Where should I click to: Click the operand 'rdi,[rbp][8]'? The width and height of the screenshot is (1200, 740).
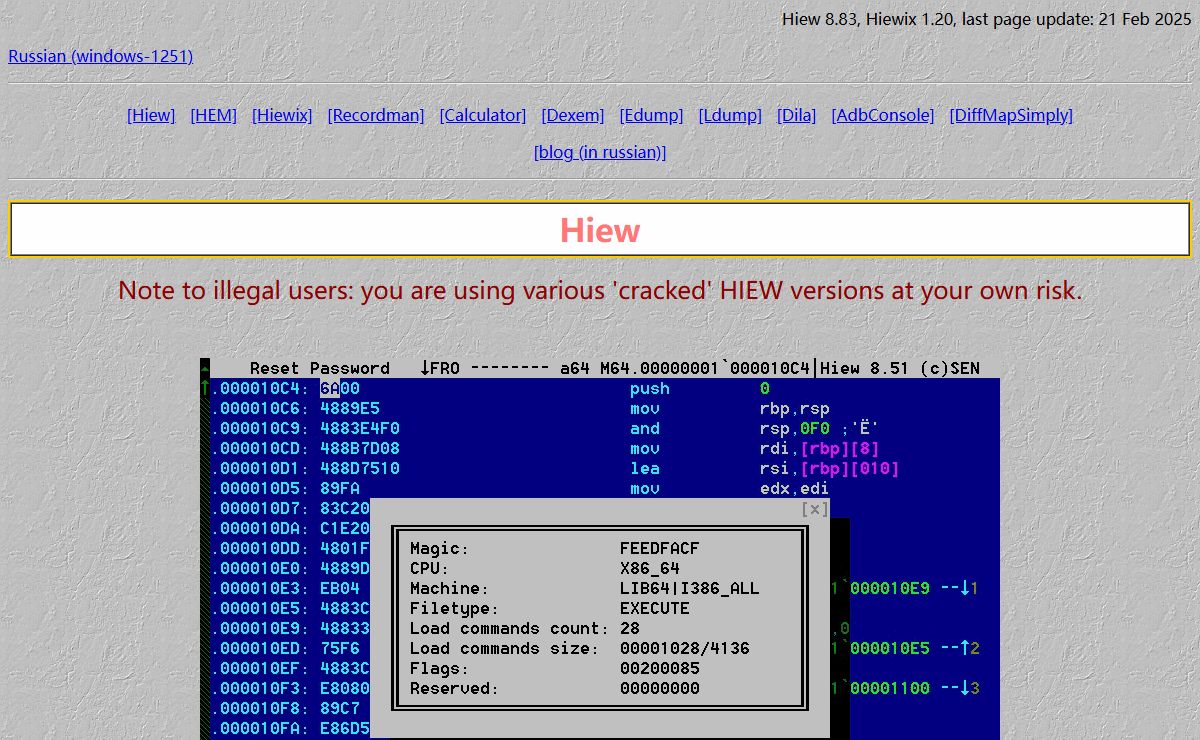(x=820, y=448)
